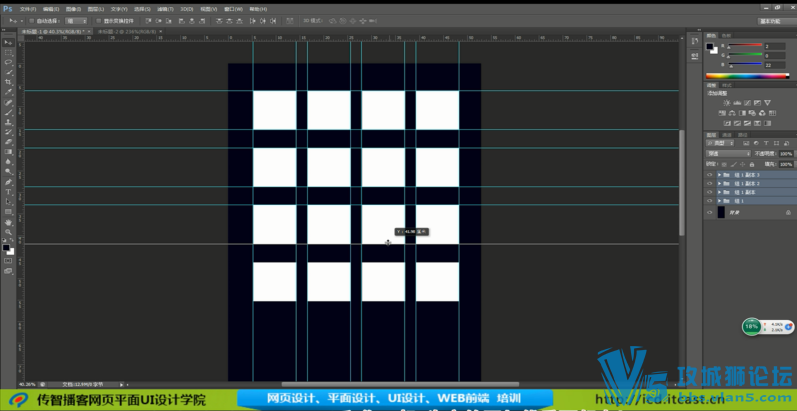Viewport: 797px width, 411px height.
Task: Select the Horizontal Type tool
Action: point(8,192)
